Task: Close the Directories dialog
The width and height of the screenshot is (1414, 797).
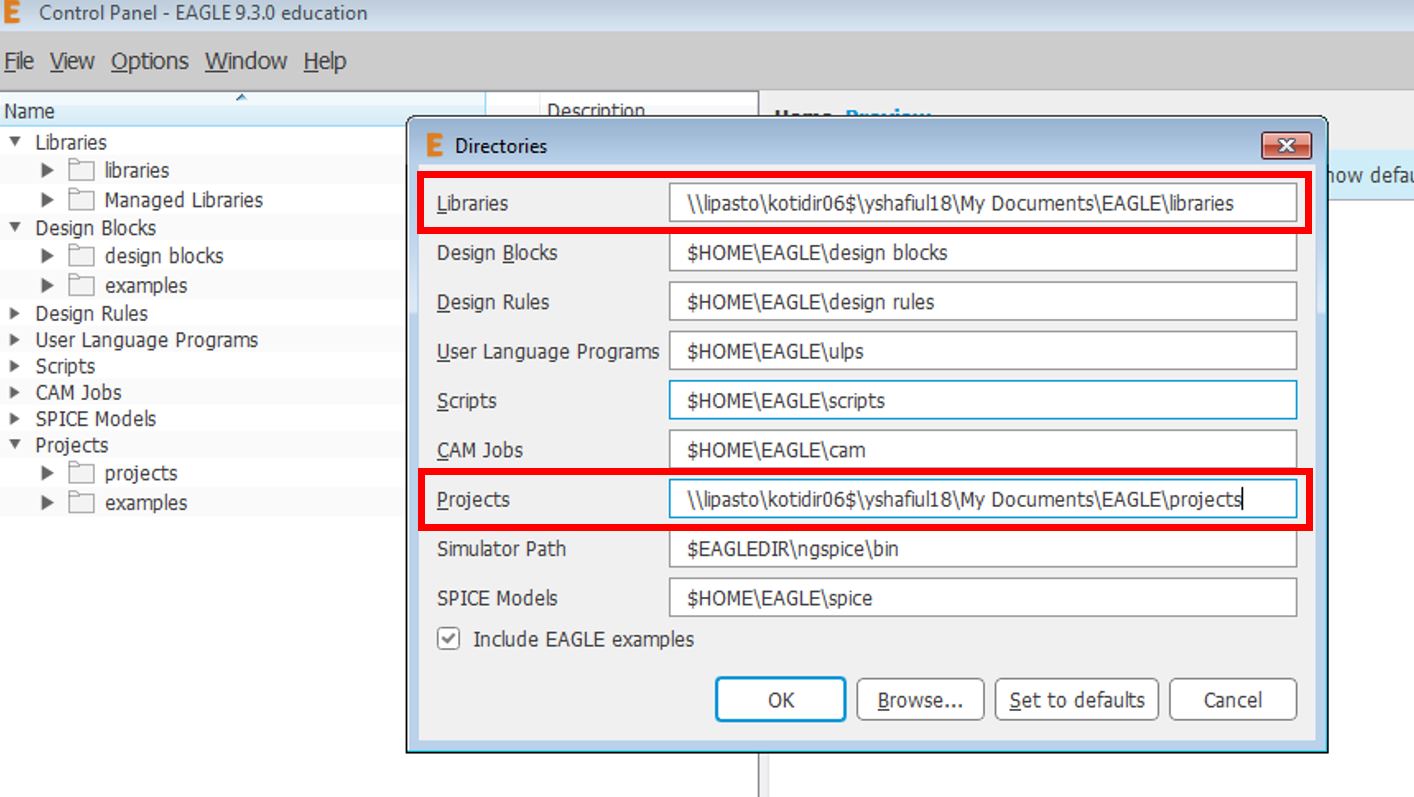Action: coord(1287,146)
